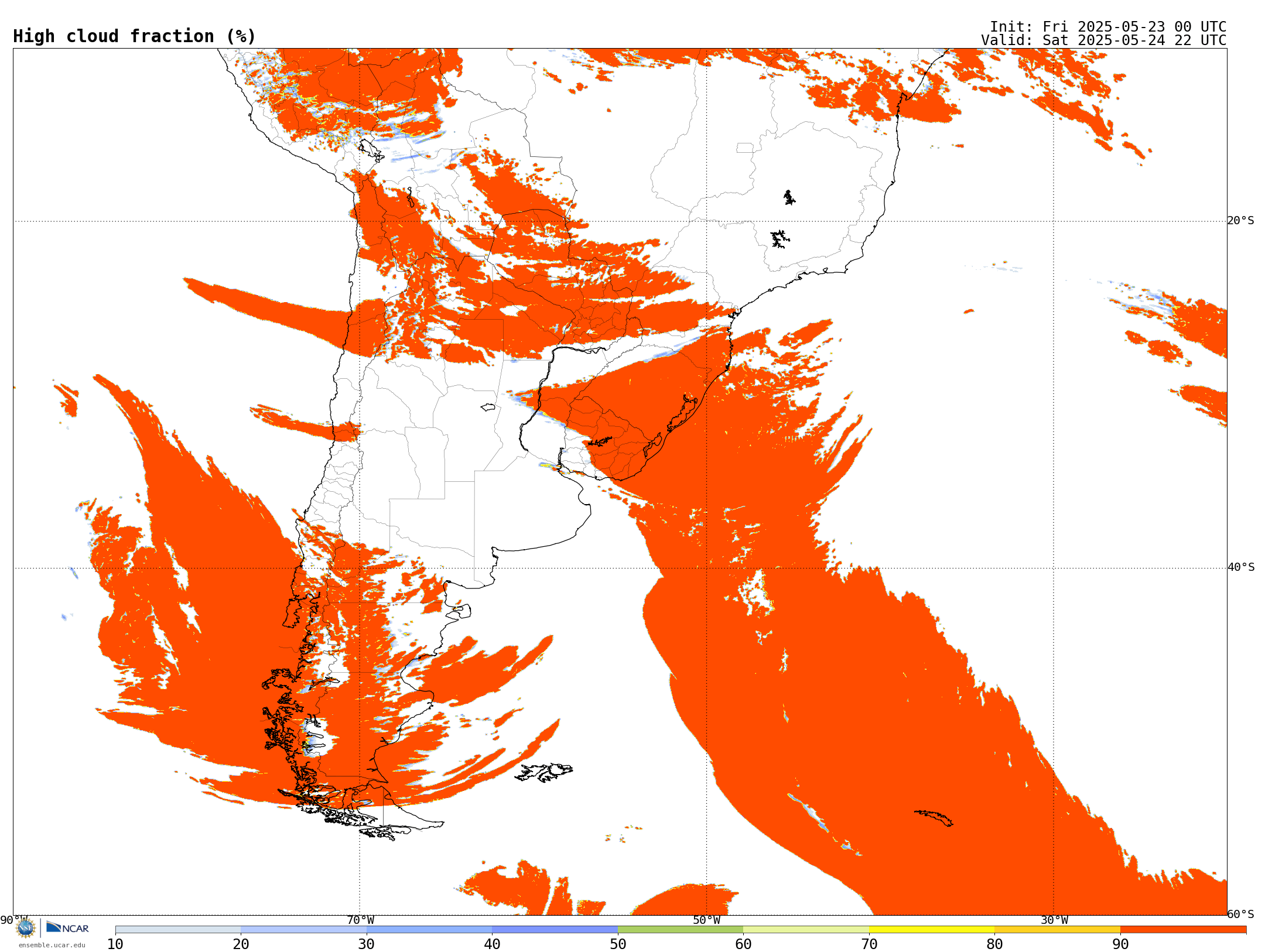The width and height of the screenshot is (1265, 952).
Task: Click colorbar tick label 50
Action: (x=618, y=944)
